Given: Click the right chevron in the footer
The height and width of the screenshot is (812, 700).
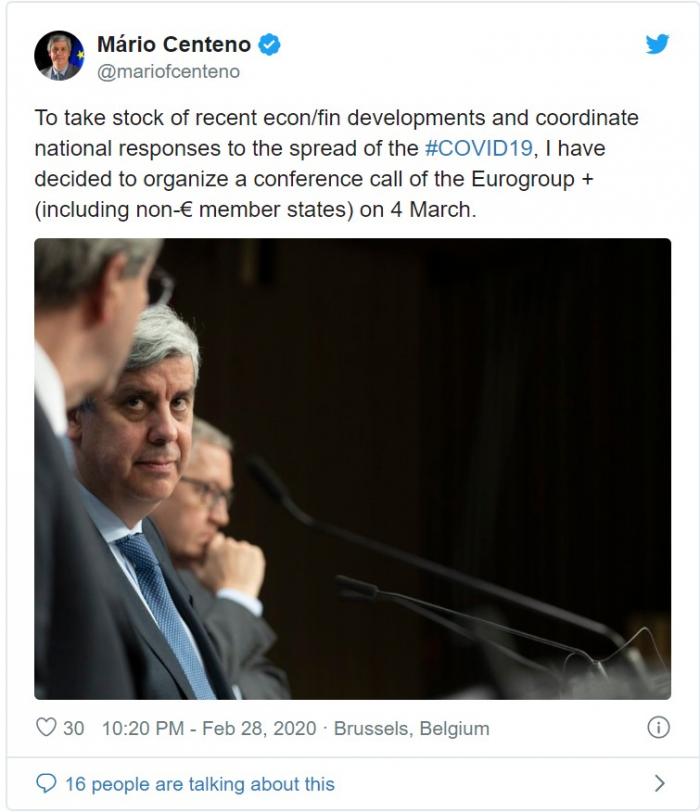Looking at the screenshot, I should click(659, 784).
